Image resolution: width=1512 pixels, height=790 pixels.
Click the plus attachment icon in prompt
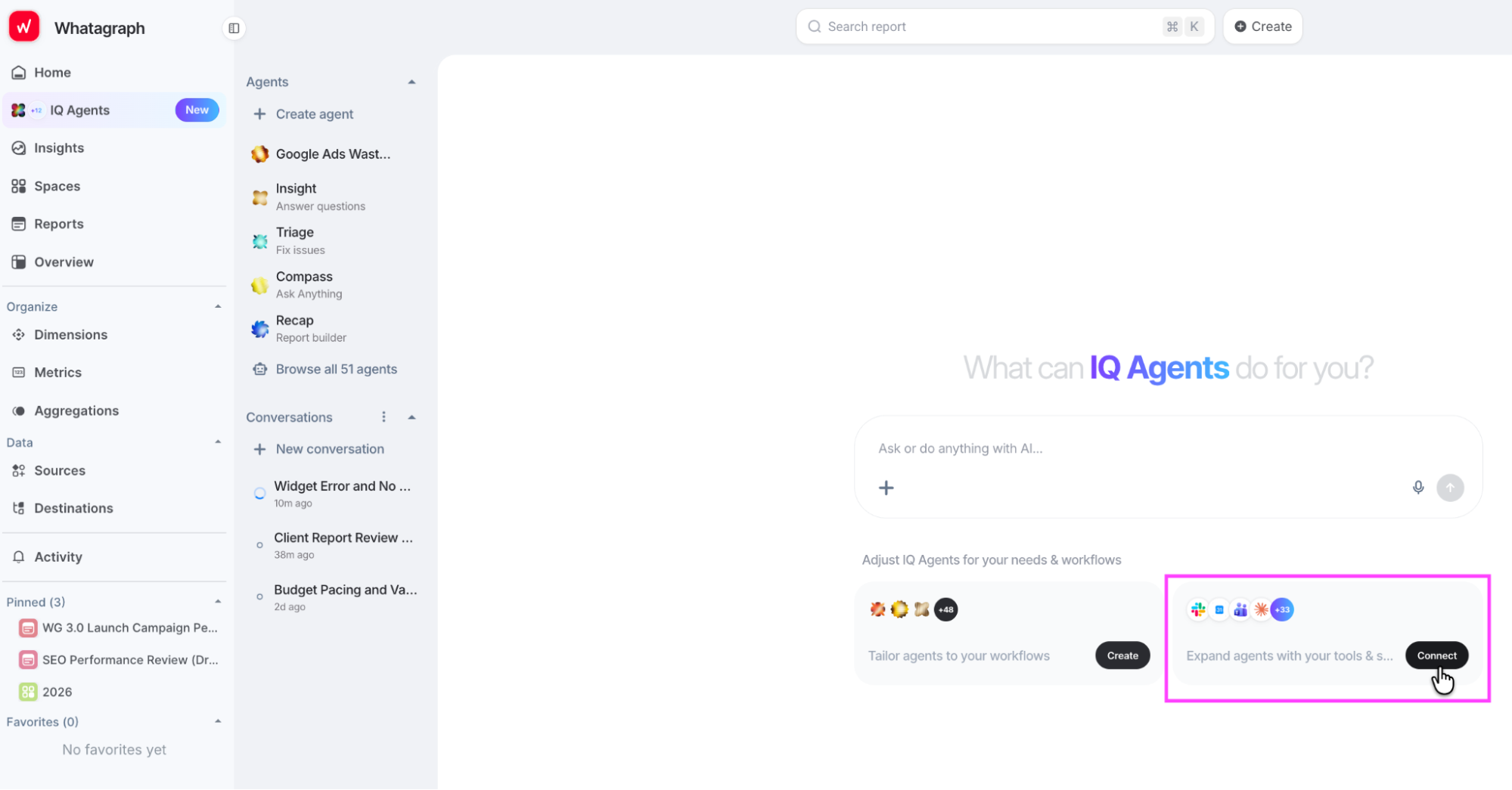coord(886,488)
